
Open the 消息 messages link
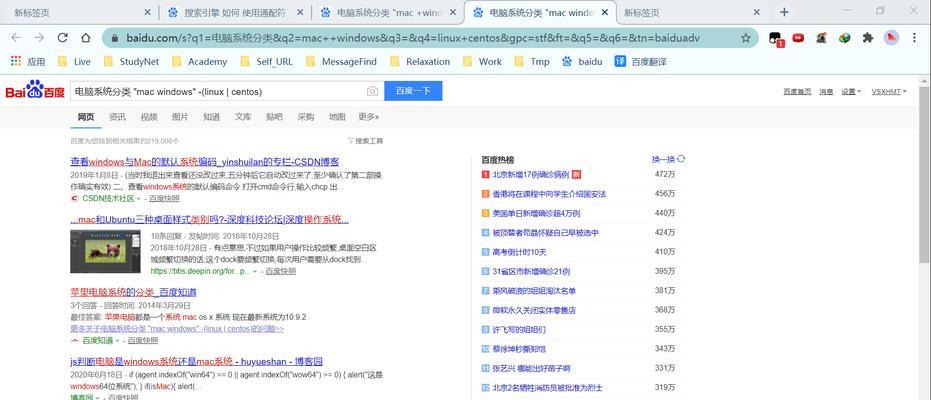click(826, 91)
